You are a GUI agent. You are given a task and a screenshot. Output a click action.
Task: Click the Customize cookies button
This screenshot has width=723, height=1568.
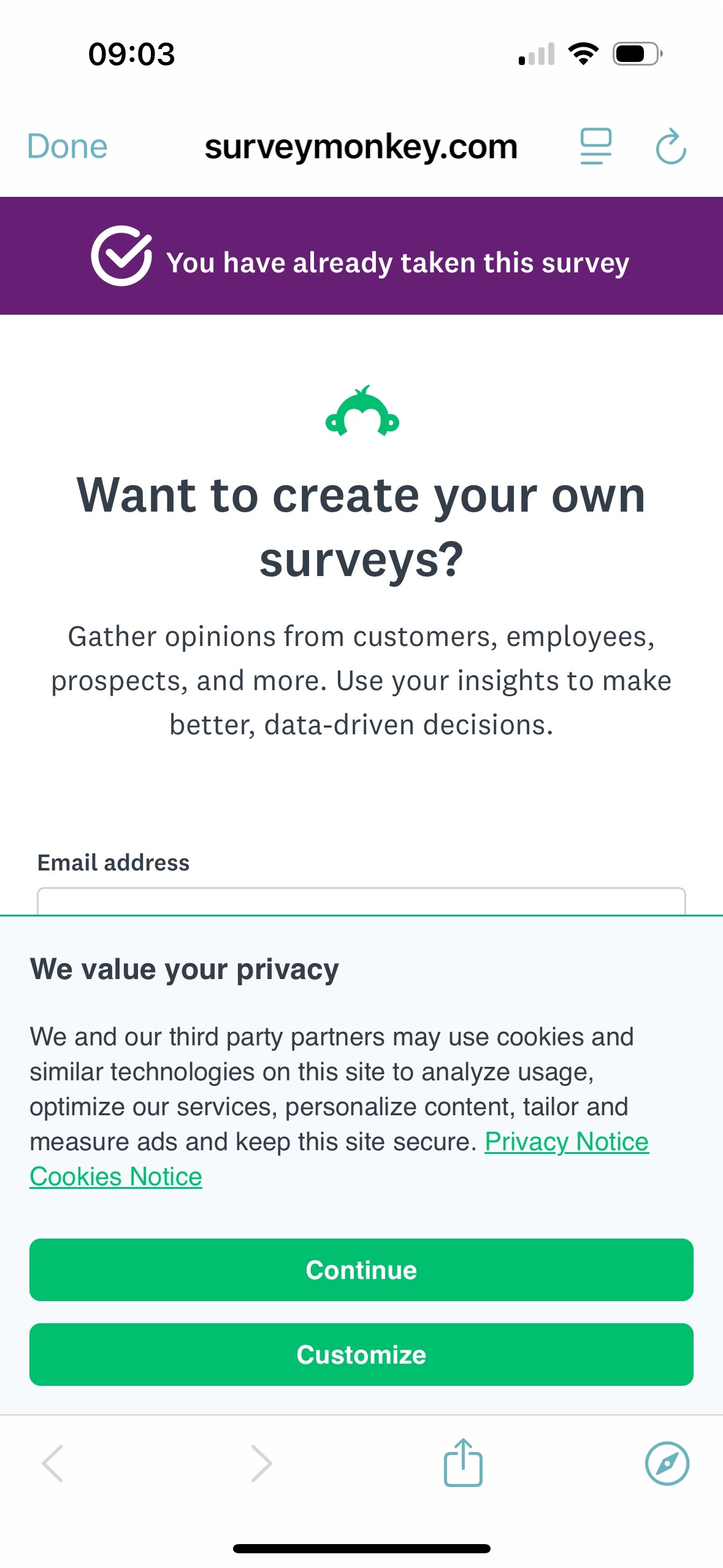point(361,1355)
